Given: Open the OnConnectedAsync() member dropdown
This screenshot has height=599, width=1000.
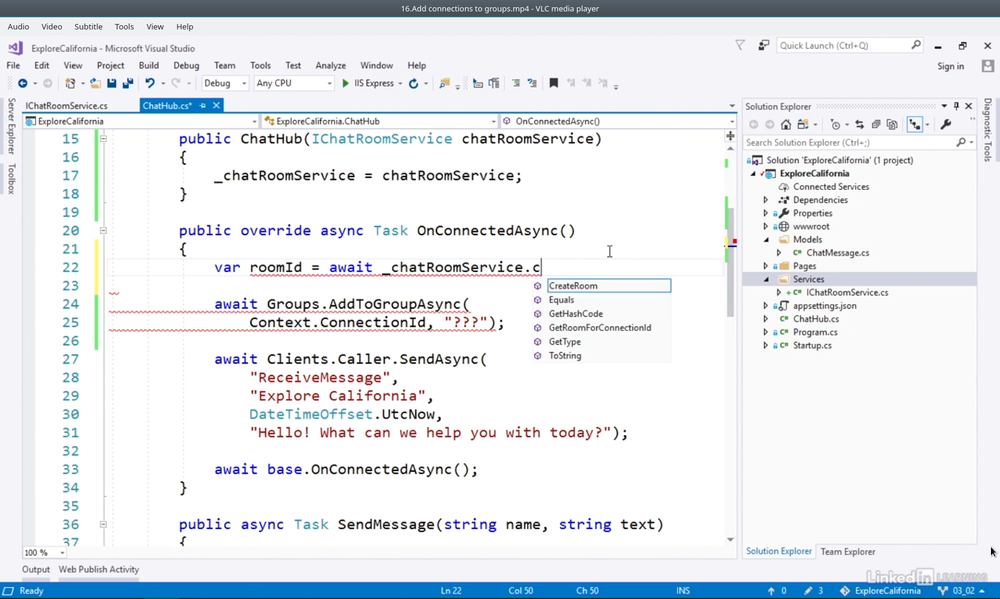Looking at the screenshot, I should (x=618, y=121).
